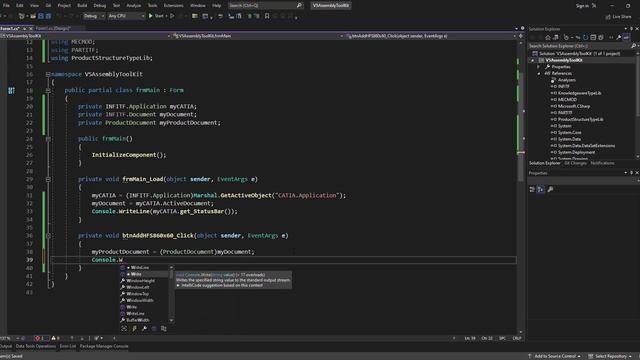Collapse the frmMain class outlining block

coord(48,90)
